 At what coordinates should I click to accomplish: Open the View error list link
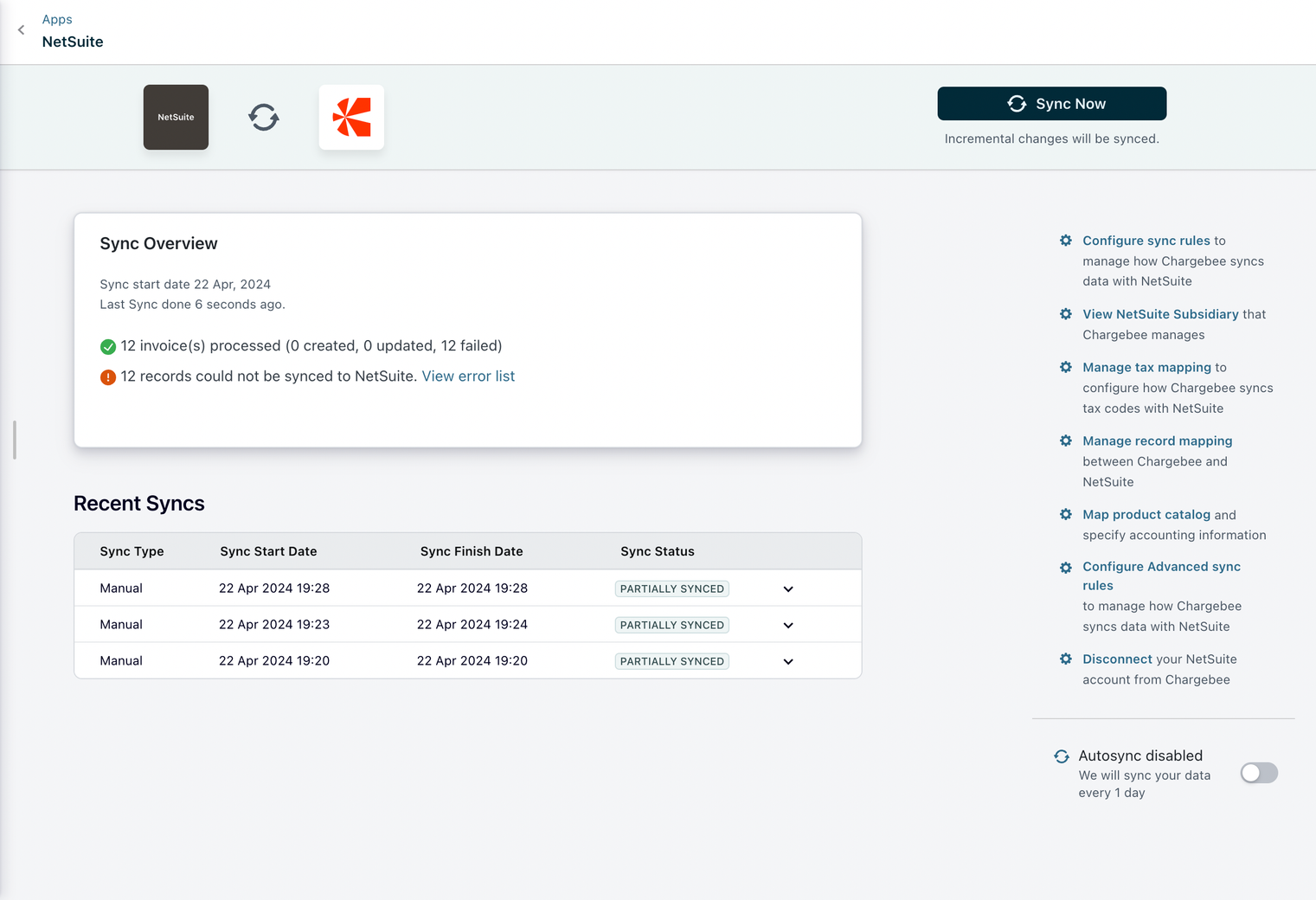point(468,376)
